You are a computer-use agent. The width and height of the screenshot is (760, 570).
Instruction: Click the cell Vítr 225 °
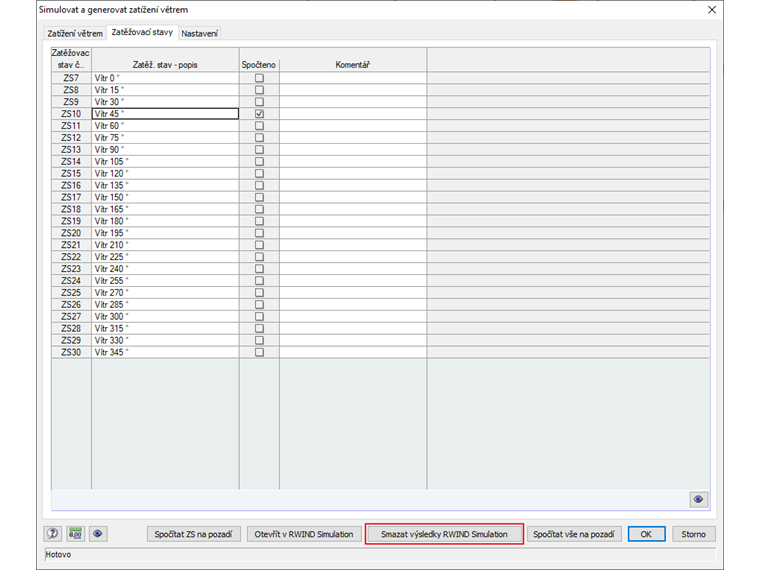pos(165,257)
